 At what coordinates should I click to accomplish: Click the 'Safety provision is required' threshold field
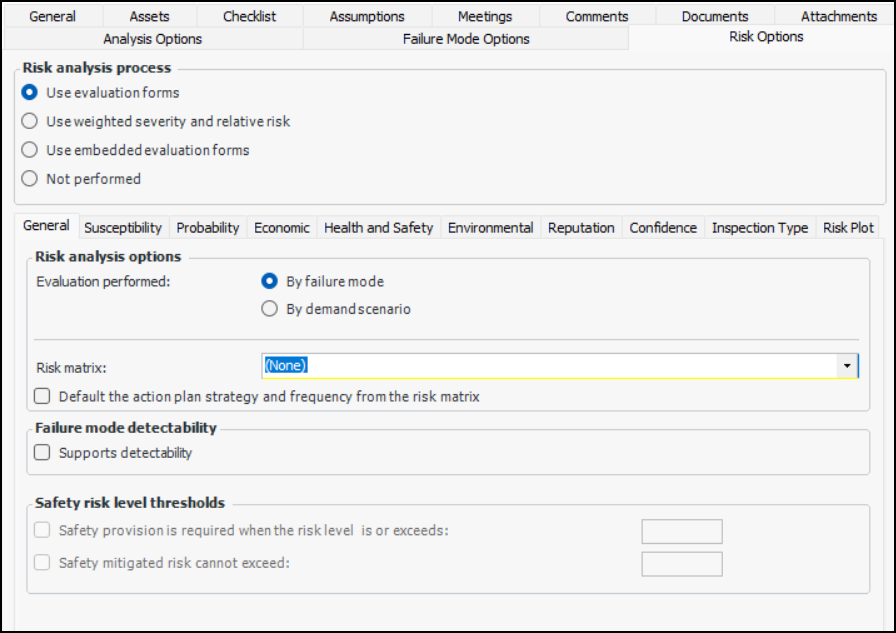[681, 531]
